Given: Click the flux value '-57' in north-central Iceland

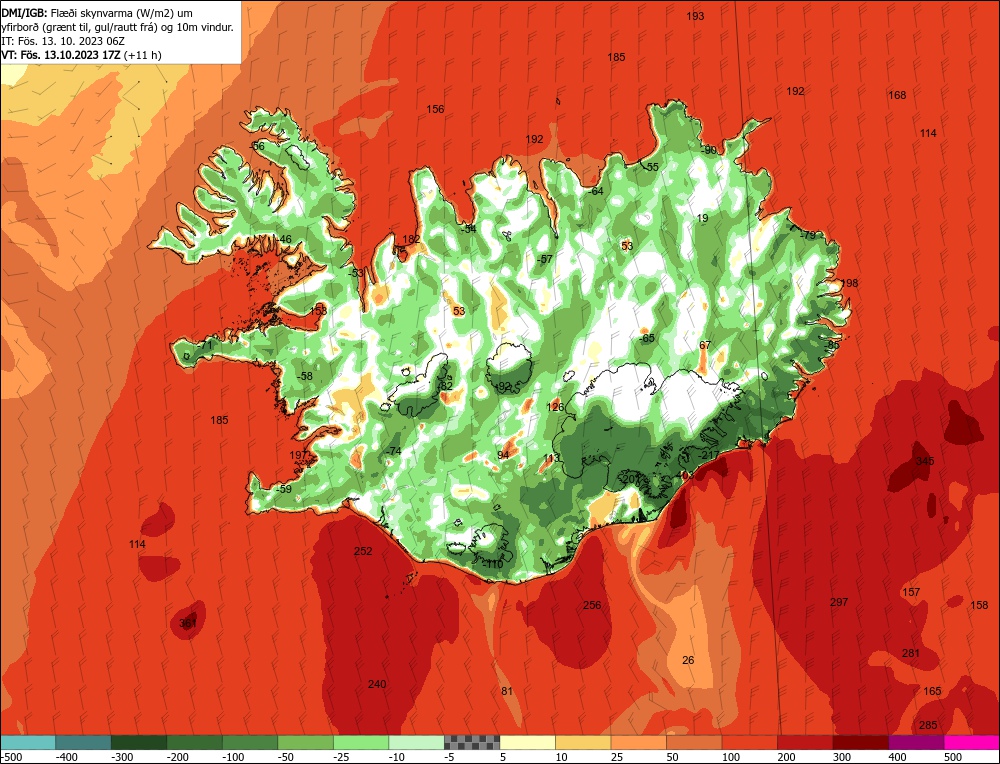Looking at the screenshot, I should pos(545,259).
